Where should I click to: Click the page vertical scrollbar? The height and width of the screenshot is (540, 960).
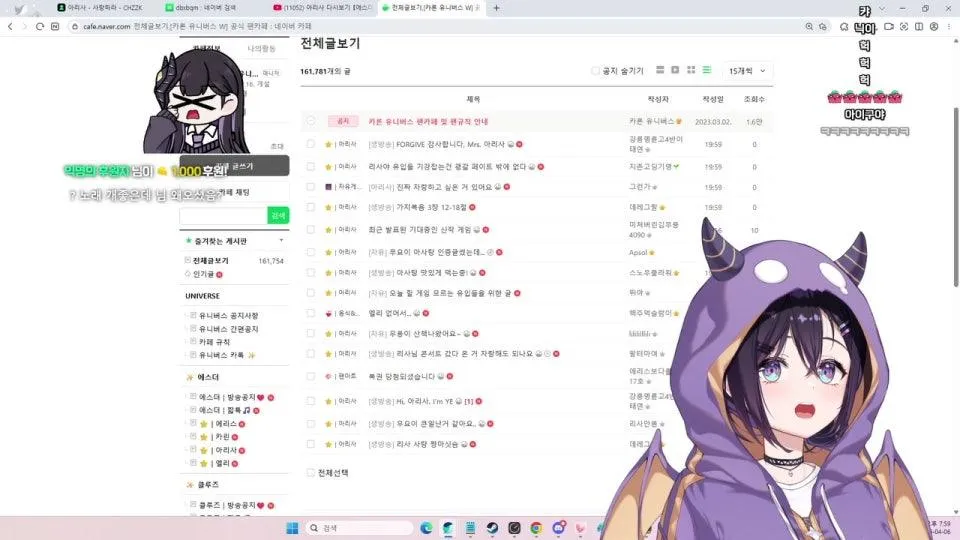pyautogui.click(x=956, y=196)
